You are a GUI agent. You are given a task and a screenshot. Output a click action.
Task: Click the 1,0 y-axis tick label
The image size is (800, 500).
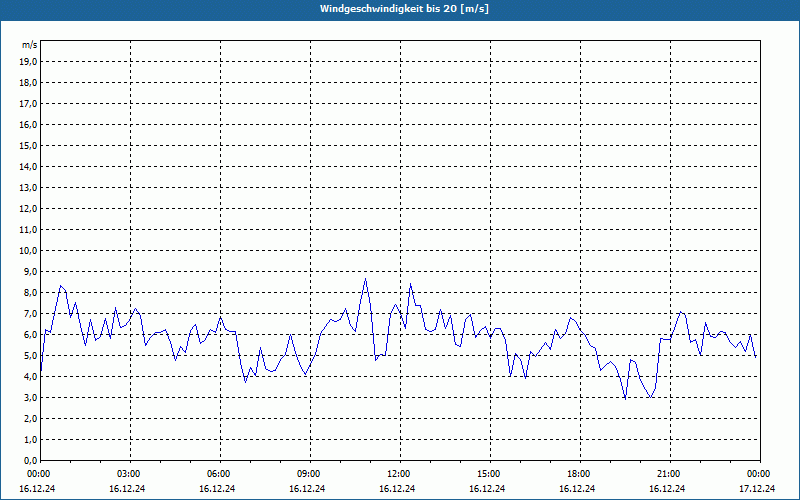pos(30,440)
